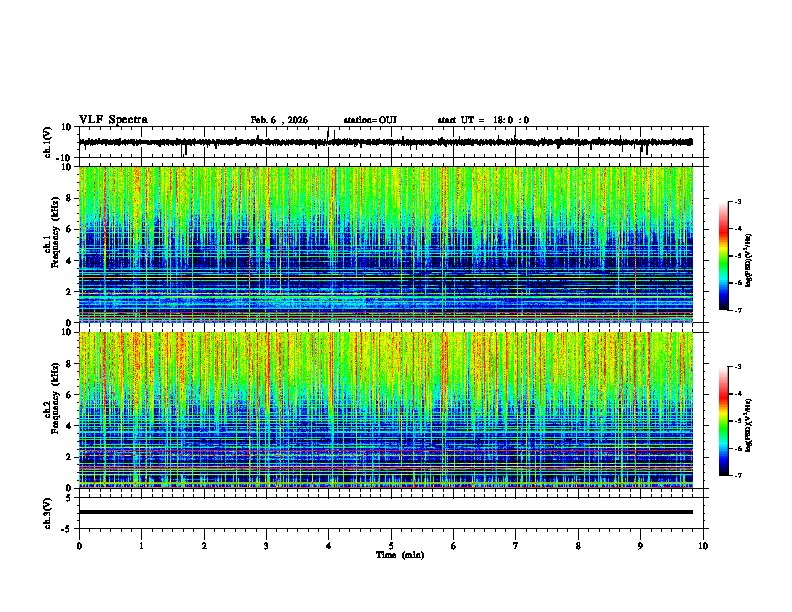Click the "2" kHz tick of ch.2 spectrogram
The height and width of the screenshot is (612, 792).
pos(69,457)
